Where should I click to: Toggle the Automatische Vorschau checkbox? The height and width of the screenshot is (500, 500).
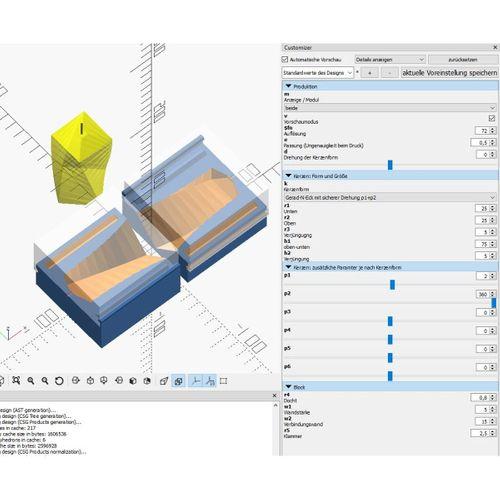pos(285,59)
